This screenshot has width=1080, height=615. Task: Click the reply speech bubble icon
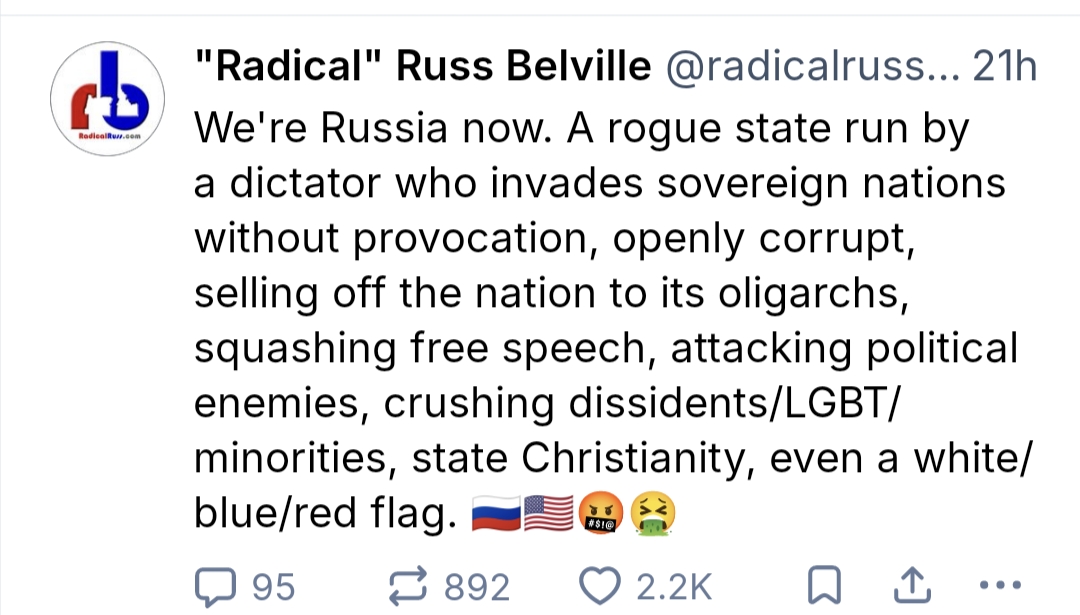click(x=213, y=587)
